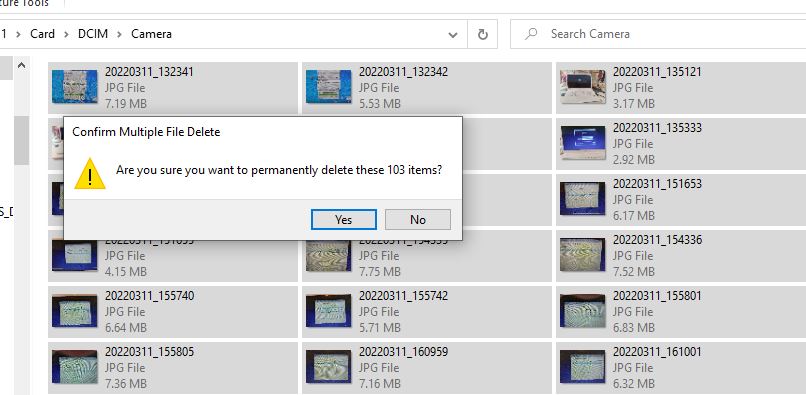Confirm deletion with the Yes button
806x395 pixels.
point(343,220)
